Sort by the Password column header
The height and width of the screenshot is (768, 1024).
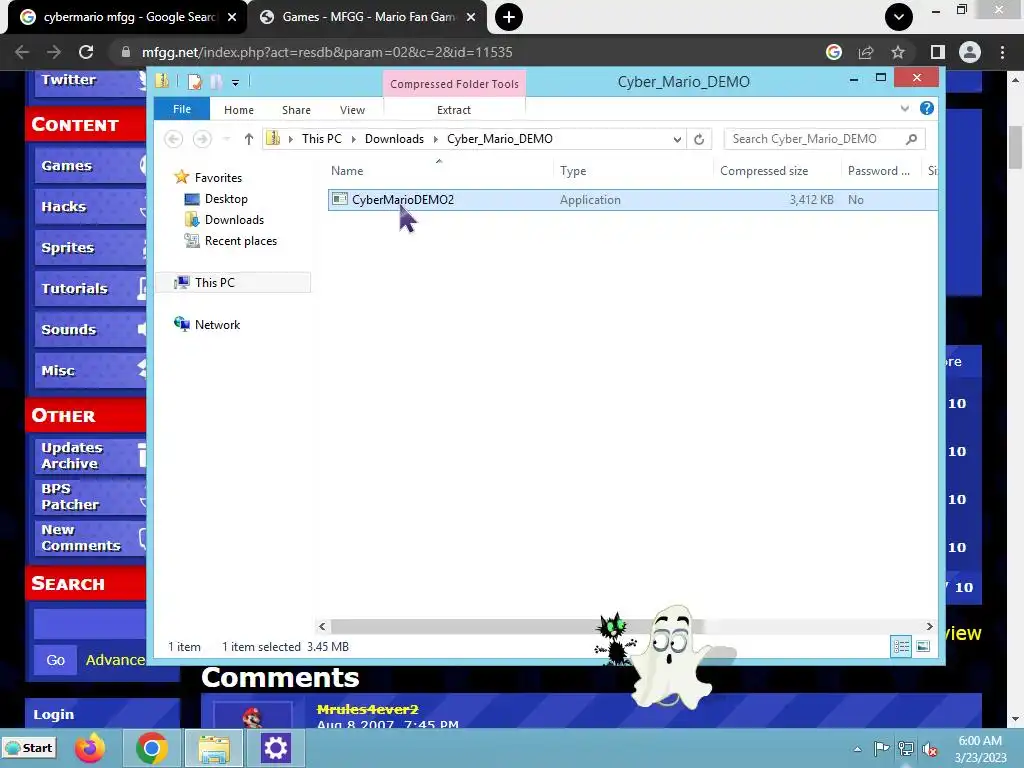878,170
